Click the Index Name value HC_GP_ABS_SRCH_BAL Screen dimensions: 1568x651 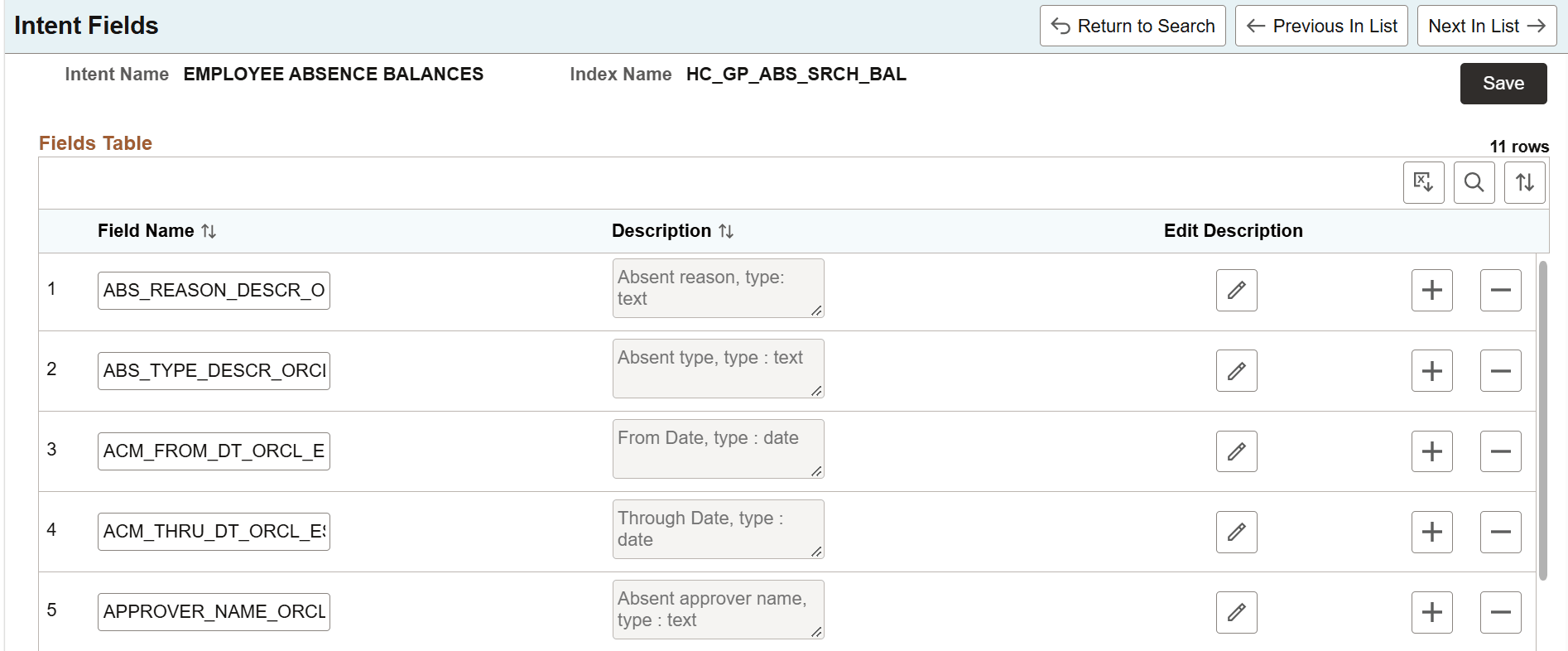coord(796,75)
